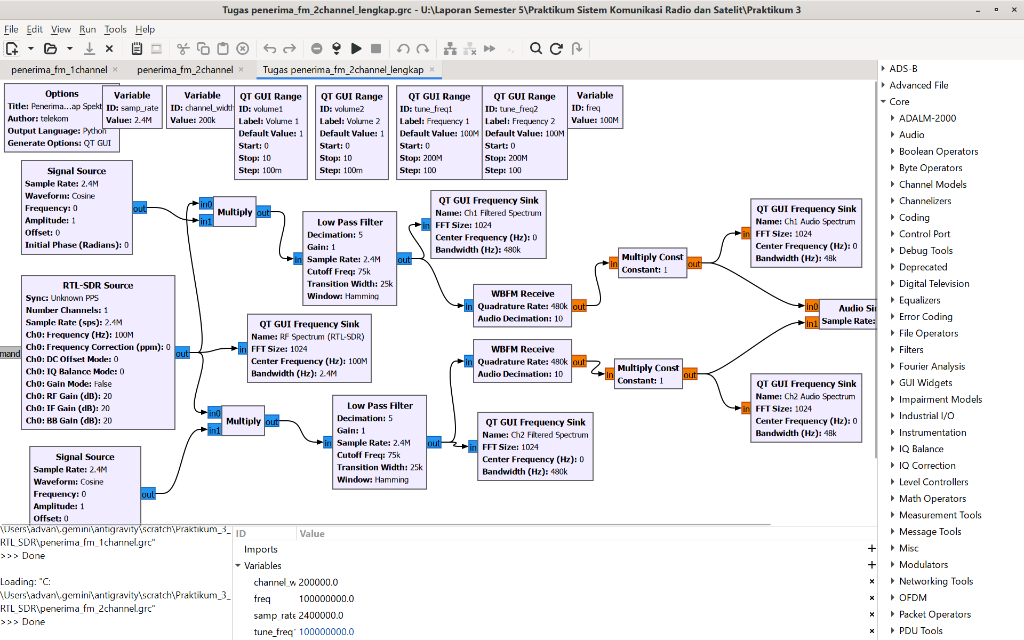Click the Multiply Const Constant: 1 upper block

click(652, 263)
